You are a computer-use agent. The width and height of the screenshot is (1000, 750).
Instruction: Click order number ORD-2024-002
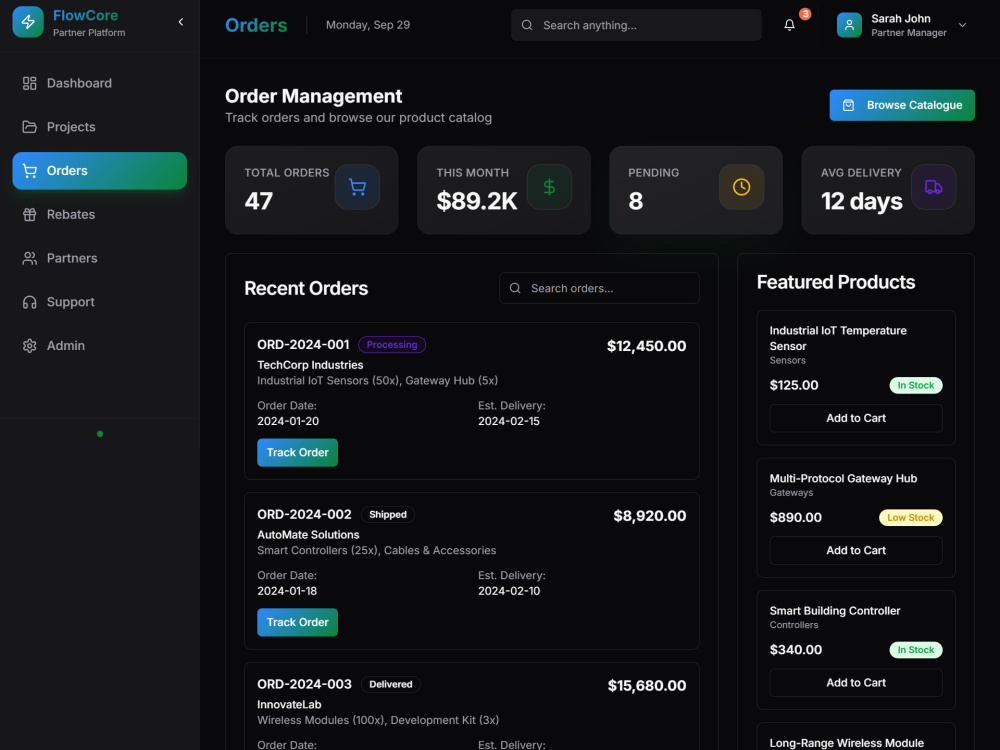pos(304,515)
